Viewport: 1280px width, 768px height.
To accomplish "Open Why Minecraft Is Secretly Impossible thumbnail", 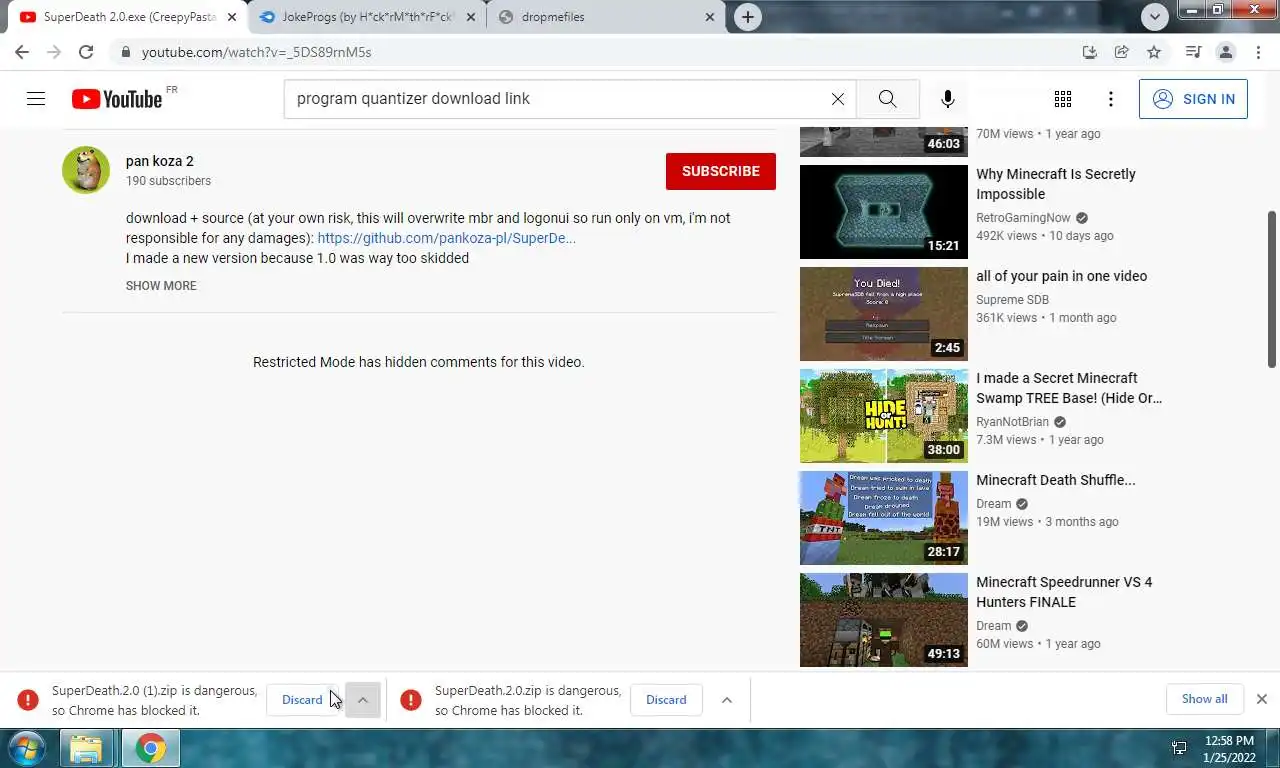I will coord(884,212).
